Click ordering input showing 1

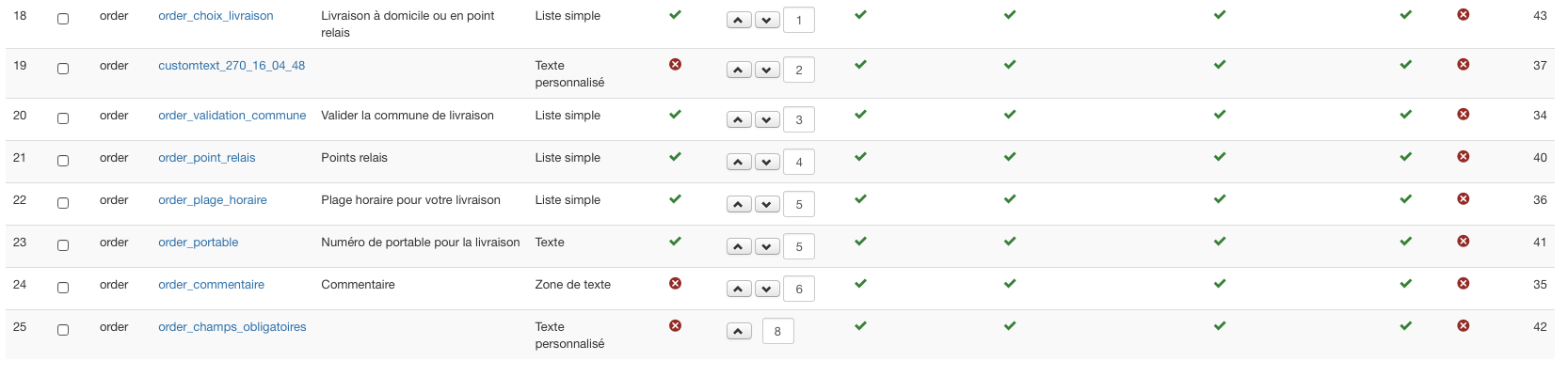click(x=799, y=20)
